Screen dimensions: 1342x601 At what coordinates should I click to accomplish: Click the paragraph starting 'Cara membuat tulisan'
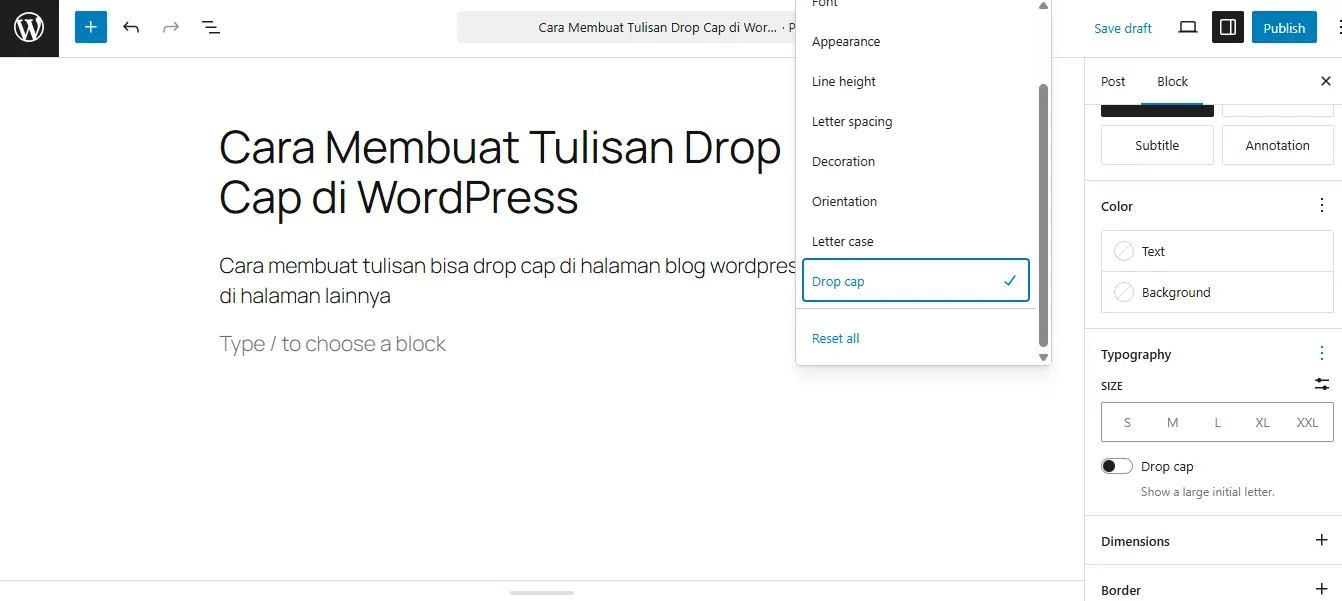pyautogui.click(x=508, y=281)
